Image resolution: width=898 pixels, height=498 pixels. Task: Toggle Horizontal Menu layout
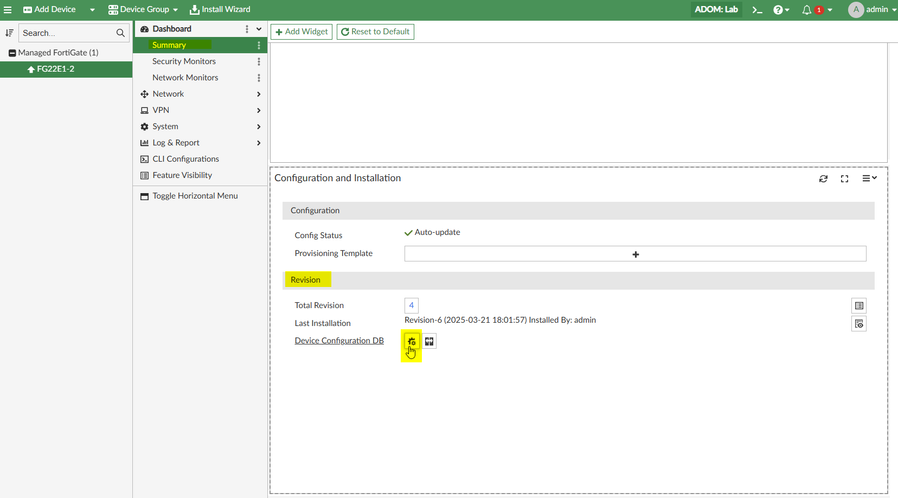click(194, 196)
